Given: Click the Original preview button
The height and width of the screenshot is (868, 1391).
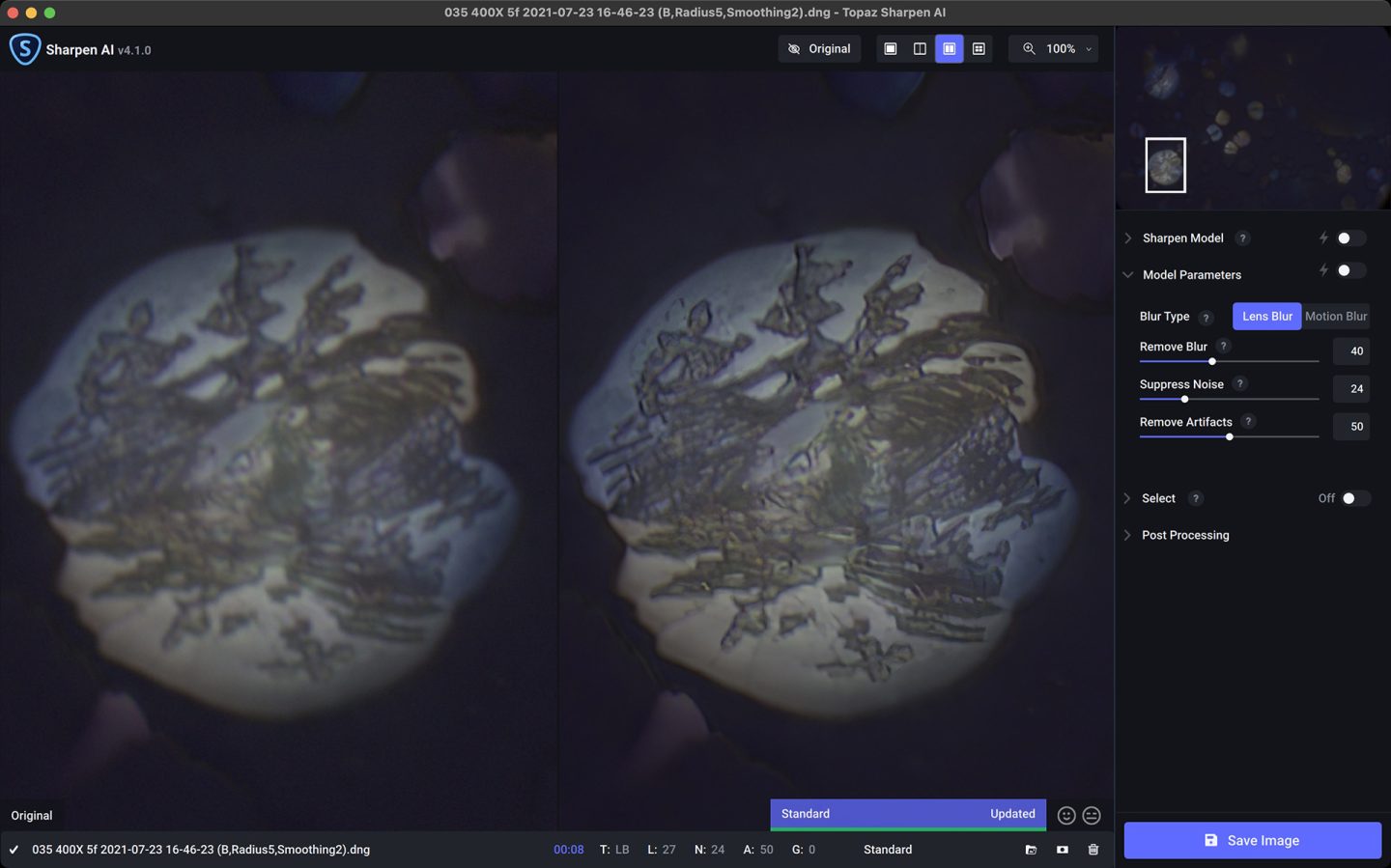Looking at the screenshot, I should (x=819, y=48).
